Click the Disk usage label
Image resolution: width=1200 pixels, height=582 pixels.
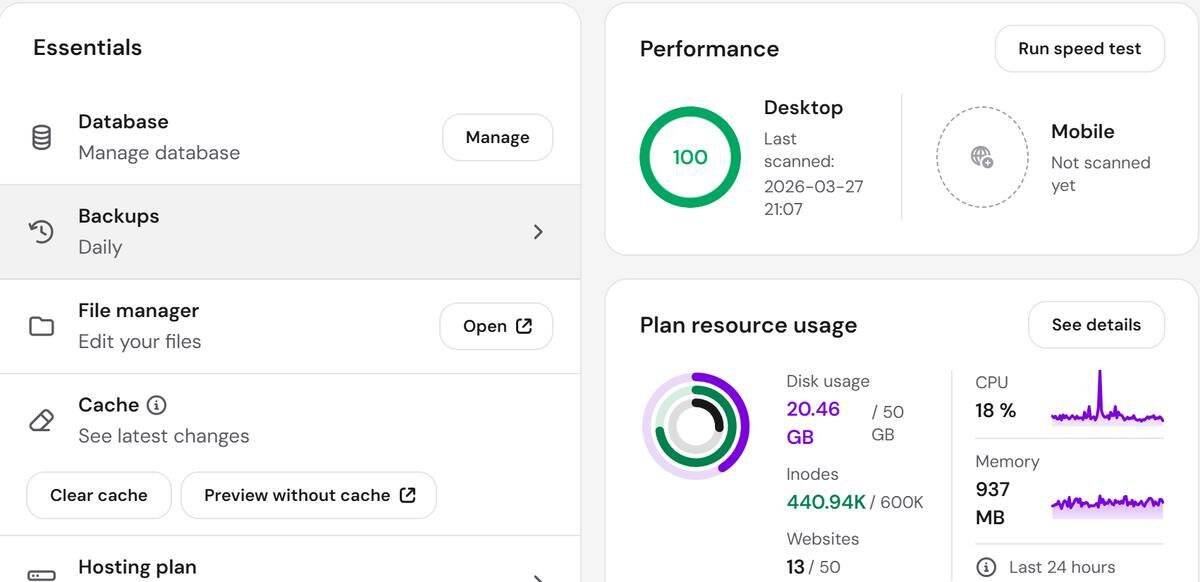click(x=828, y=381)
